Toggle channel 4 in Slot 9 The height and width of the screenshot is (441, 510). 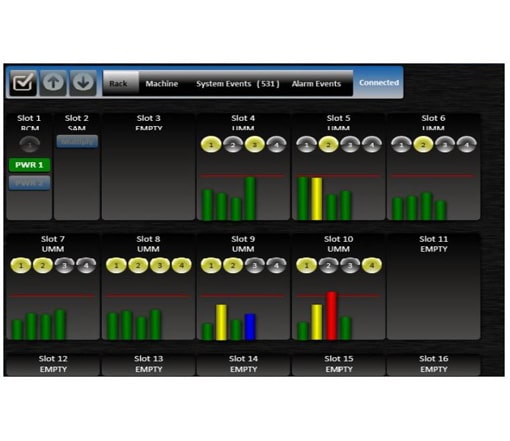click(x=276, y=266)
